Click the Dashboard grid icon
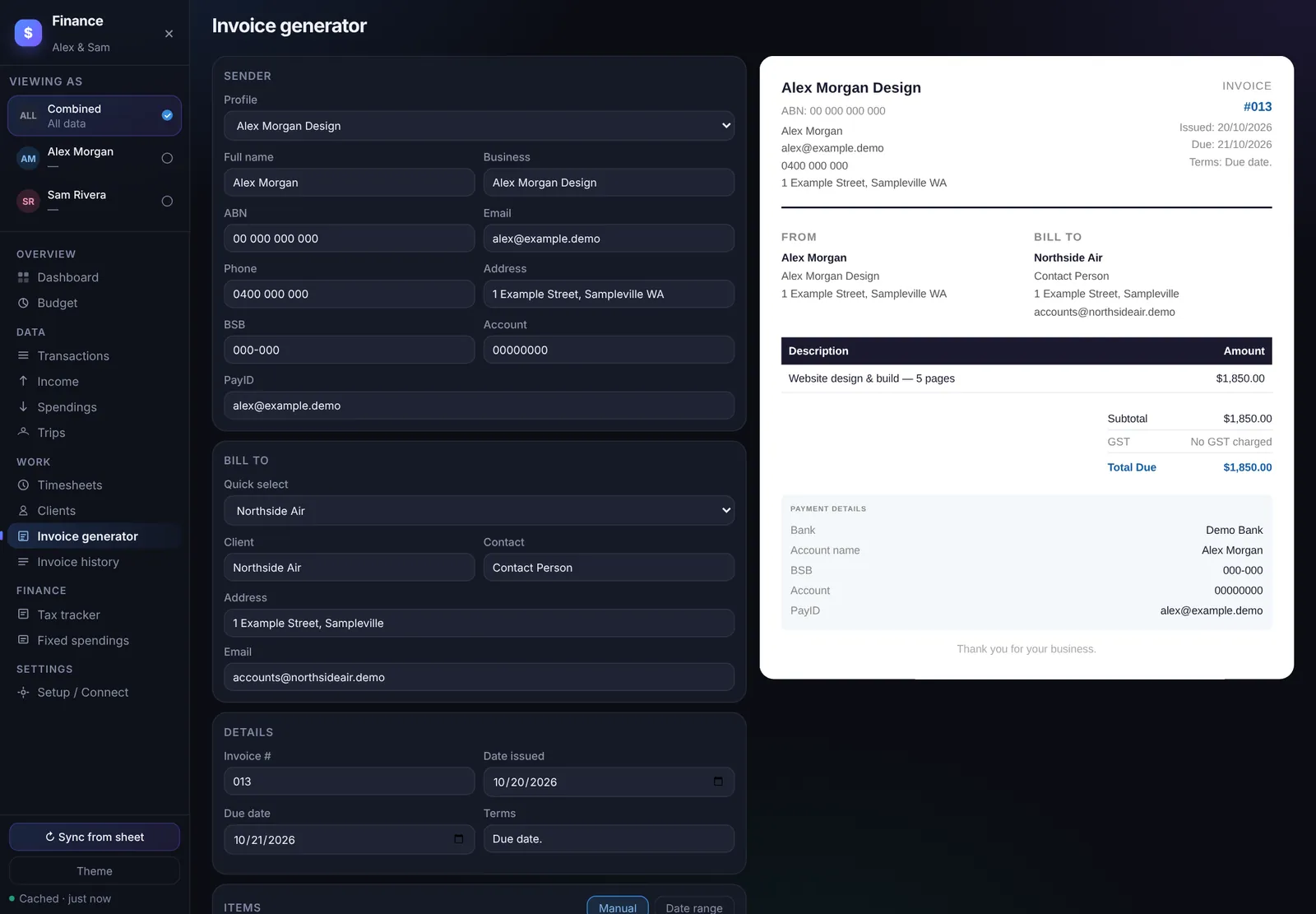Screen dimensions: 1316x914 coord(23,277)
